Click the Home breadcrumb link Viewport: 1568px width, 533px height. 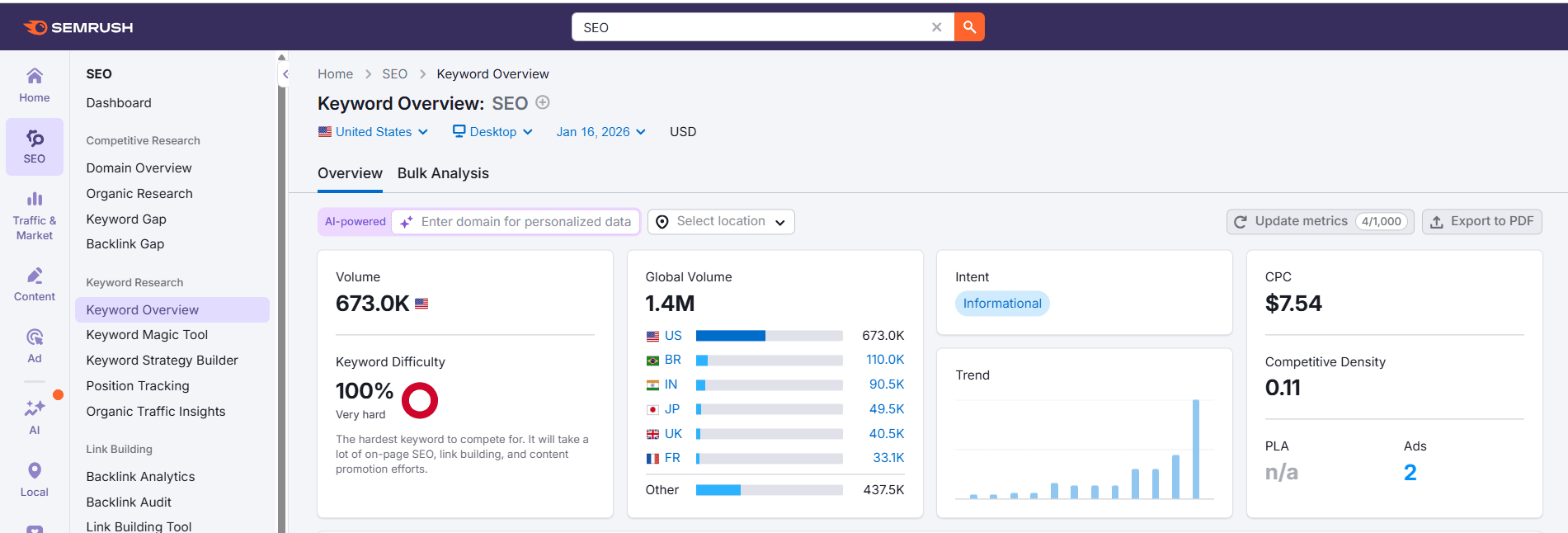335,74
